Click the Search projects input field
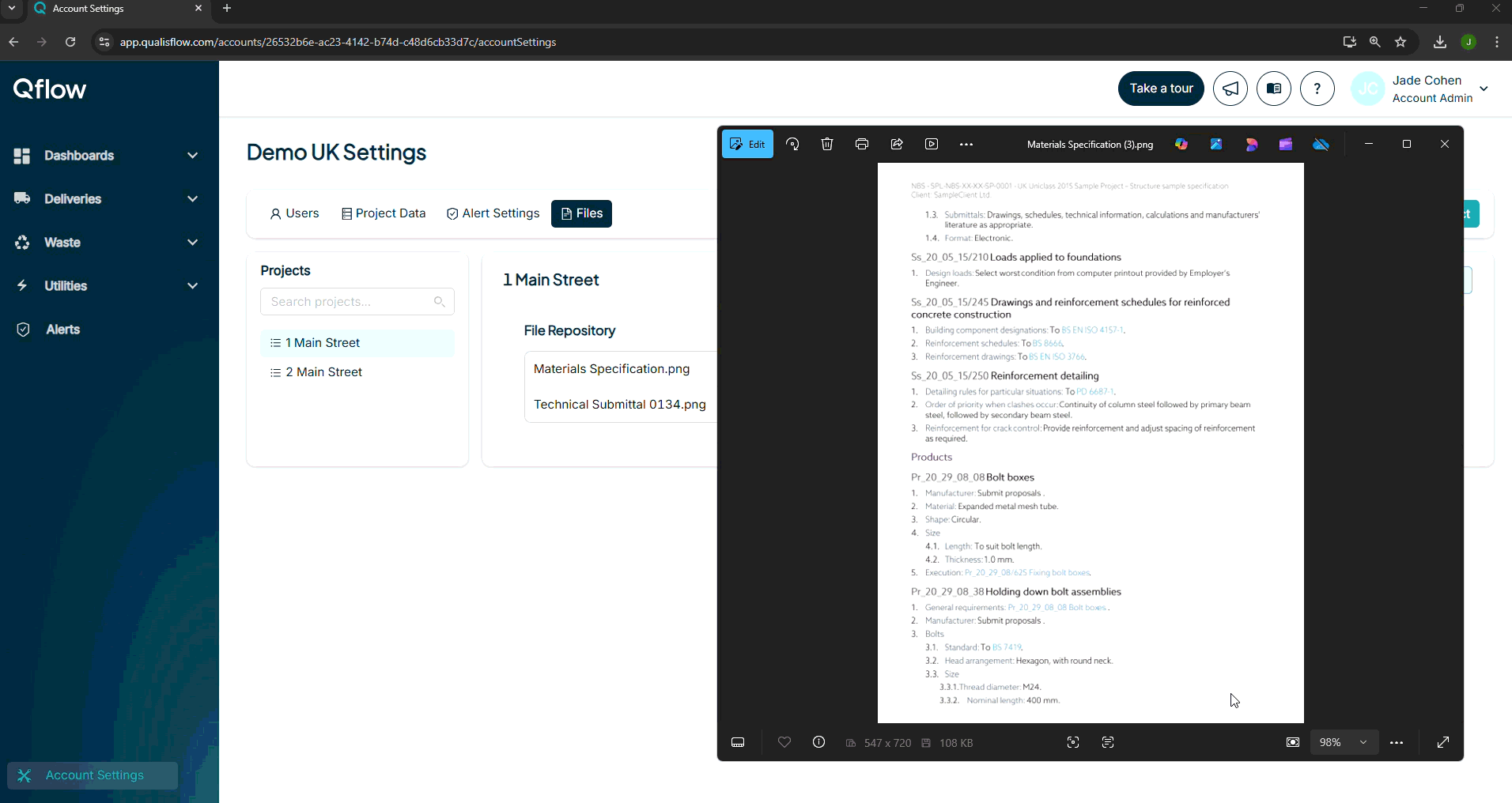The image size is (1512, 803). [349, 302]
